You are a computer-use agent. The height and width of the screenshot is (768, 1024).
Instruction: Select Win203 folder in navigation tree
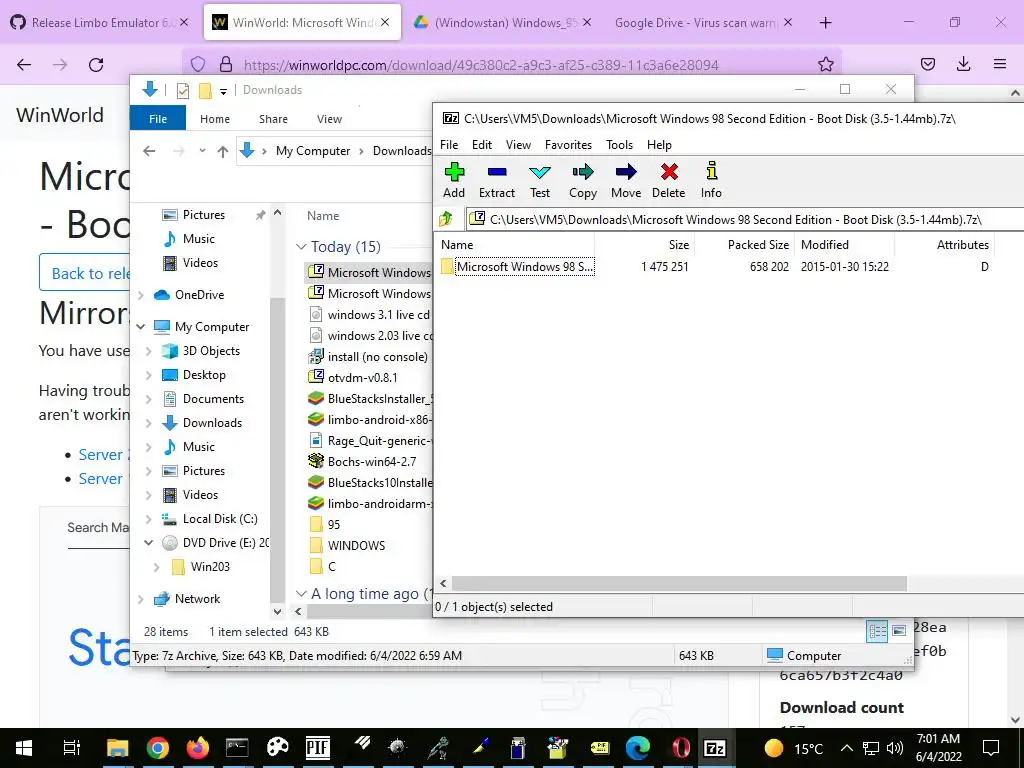[x=210, y=567]
